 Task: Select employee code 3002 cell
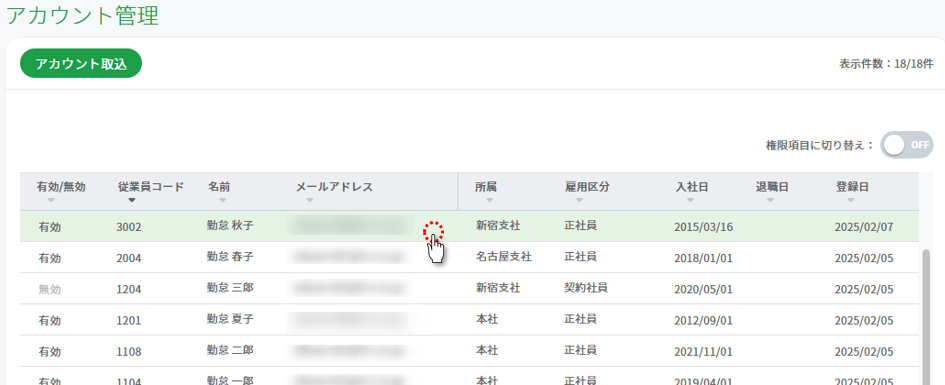[129, 227]
